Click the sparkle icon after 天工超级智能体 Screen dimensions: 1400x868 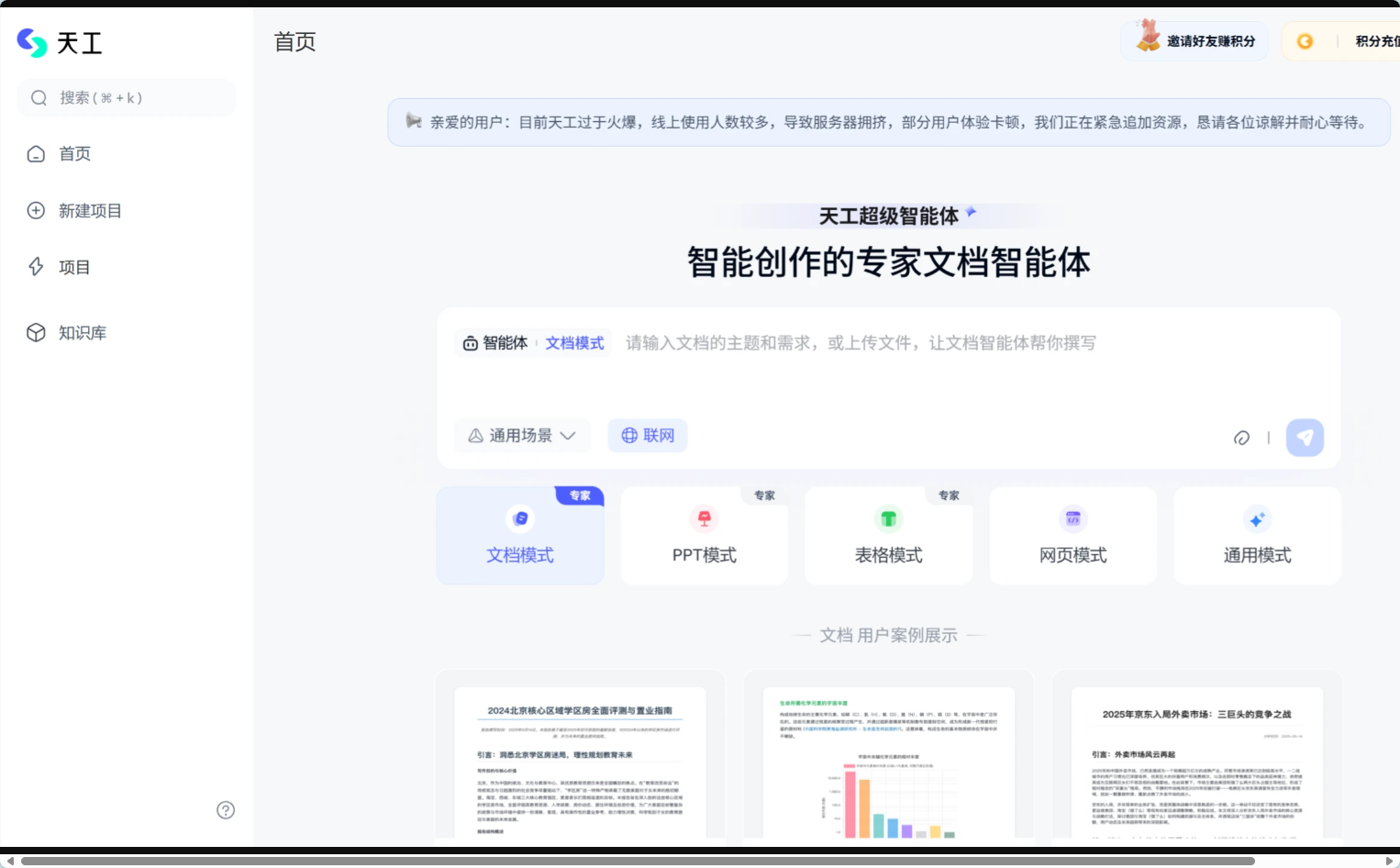[x=971, y=212]
